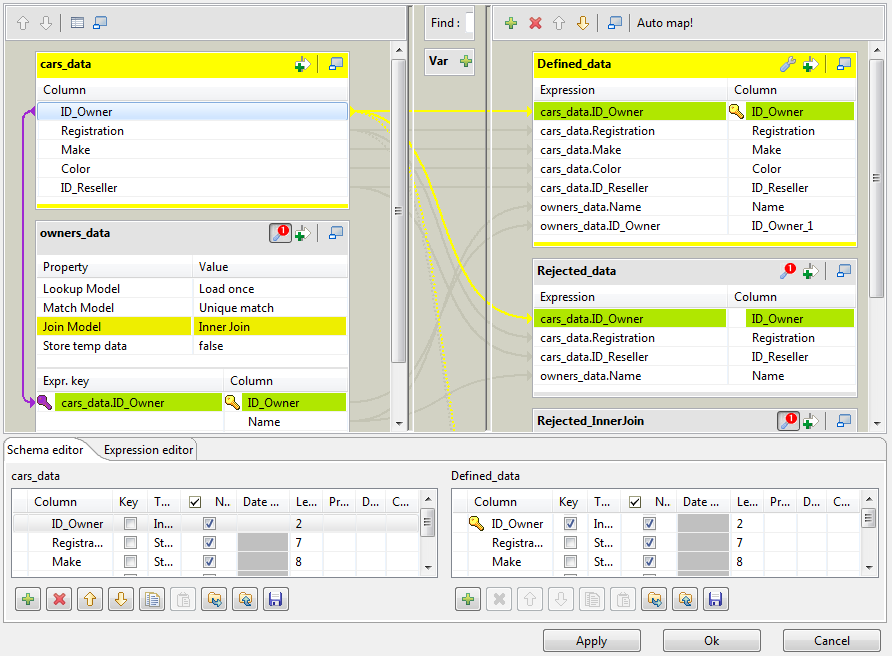This screenshot has height=656, width=892.
Task: Toggle the select-all checkbox in the schema header
Action: (195, 501)
